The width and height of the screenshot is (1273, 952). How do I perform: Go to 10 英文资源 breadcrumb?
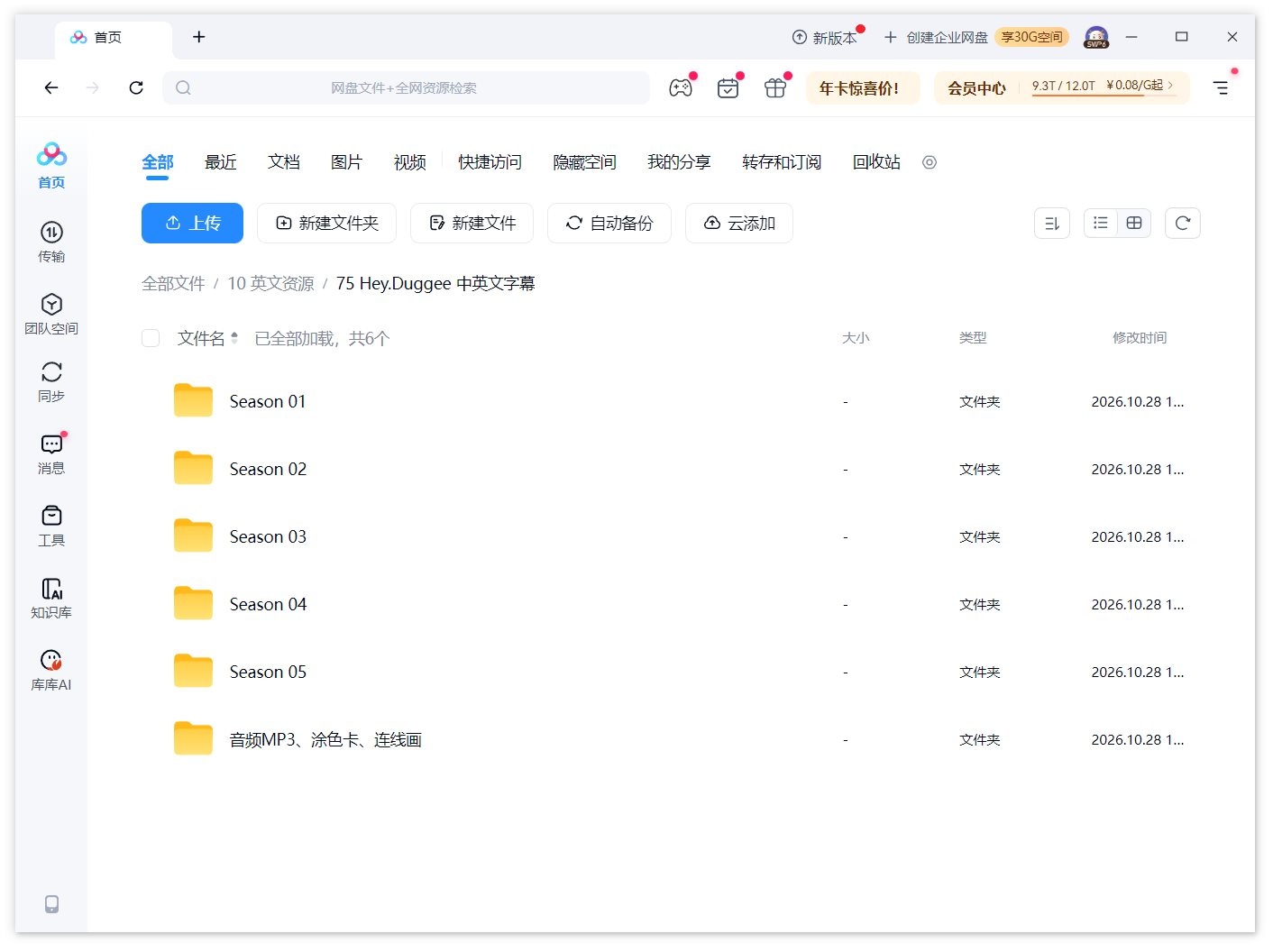pos(270,283)
